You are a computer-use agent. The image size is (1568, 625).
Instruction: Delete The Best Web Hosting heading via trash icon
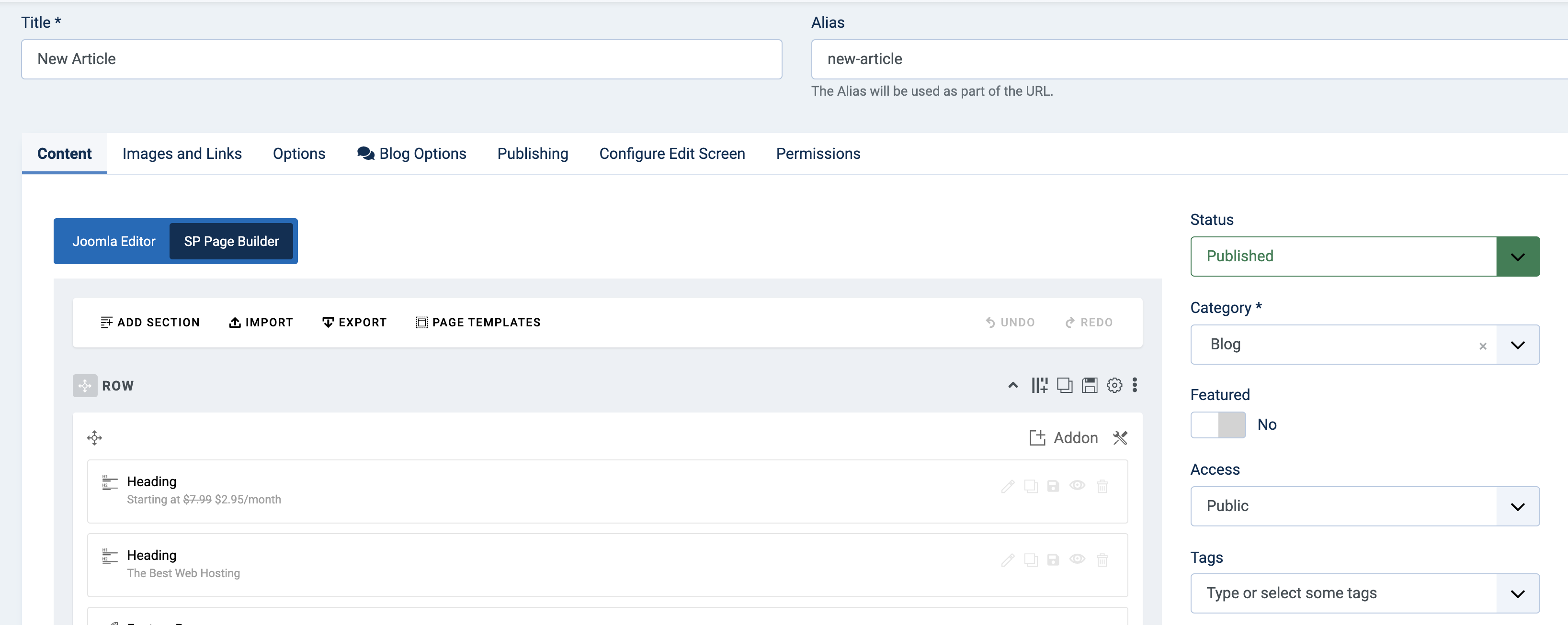1103,559
